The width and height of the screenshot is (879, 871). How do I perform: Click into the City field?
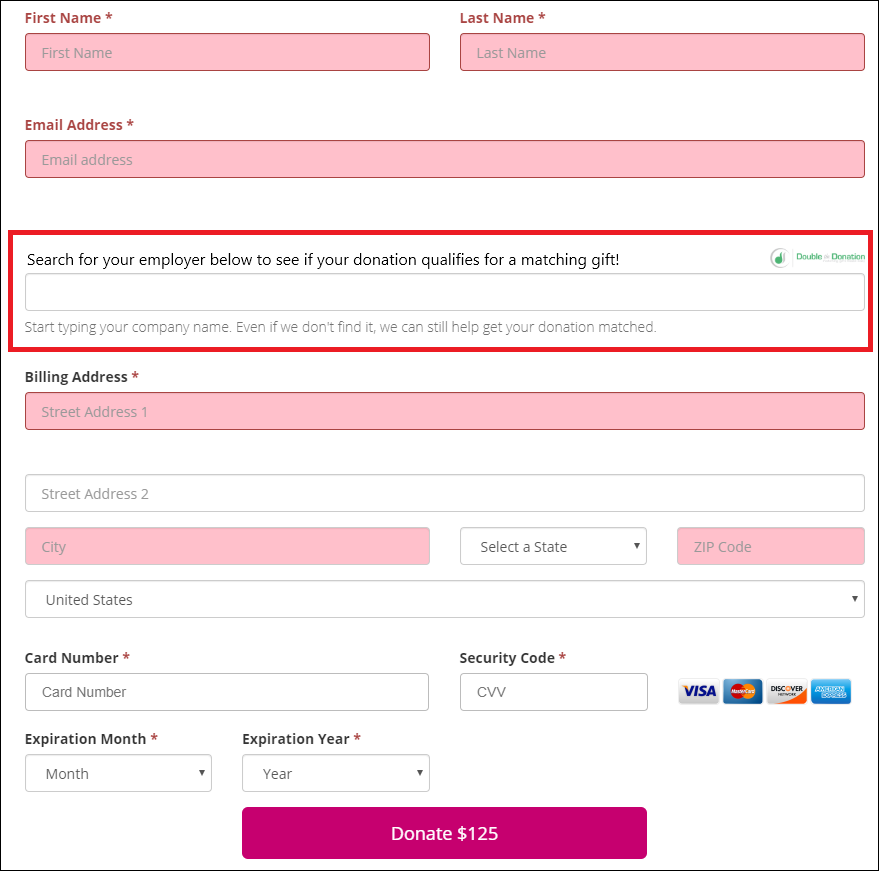point(227,547)
